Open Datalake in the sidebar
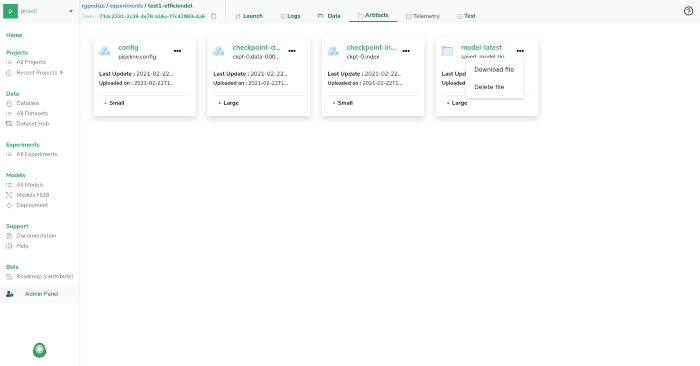Screen dimensions: 700x366 coord(28,103)
